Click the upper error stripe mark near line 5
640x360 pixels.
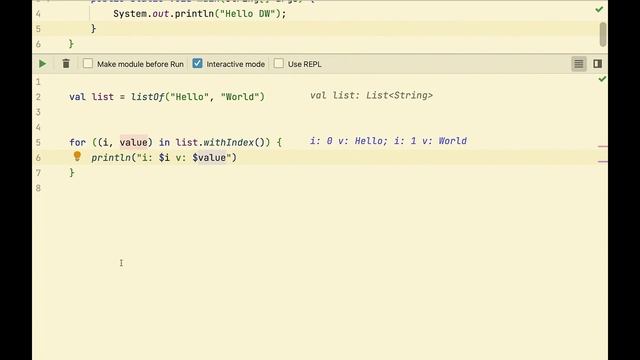603,146
